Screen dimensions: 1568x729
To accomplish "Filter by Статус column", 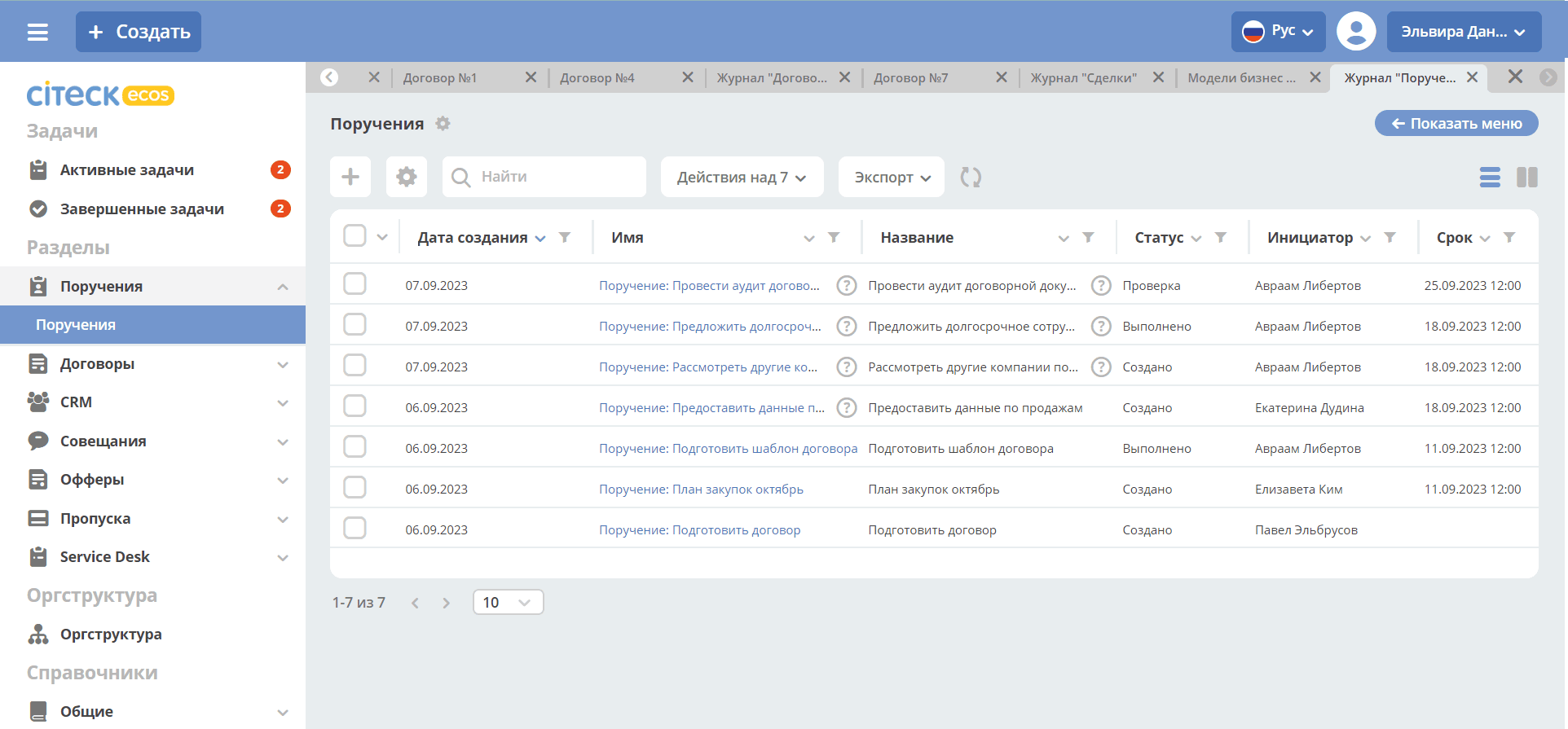I will tap(1221, 237).
